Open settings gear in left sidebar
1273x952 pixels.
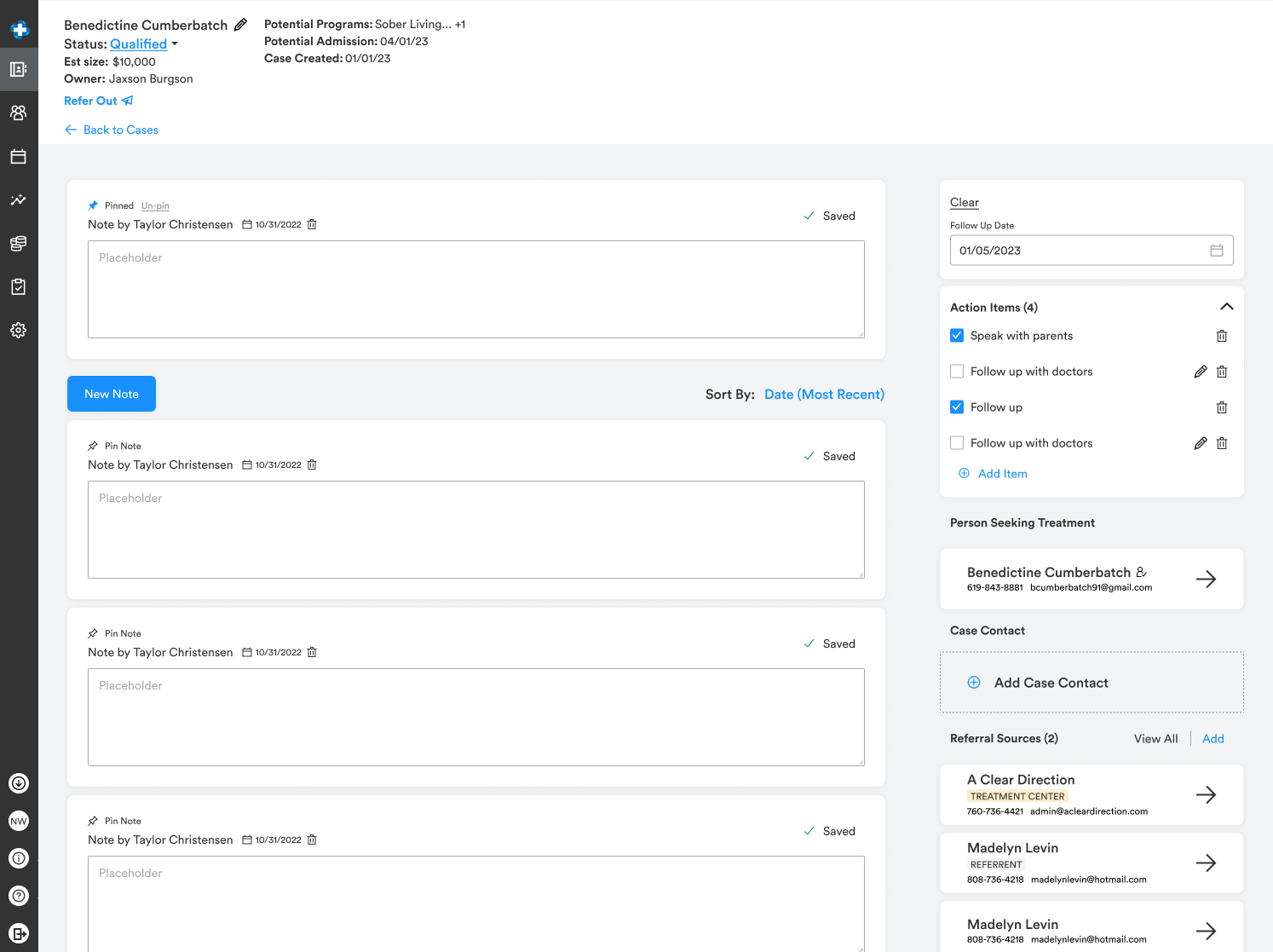19,330
